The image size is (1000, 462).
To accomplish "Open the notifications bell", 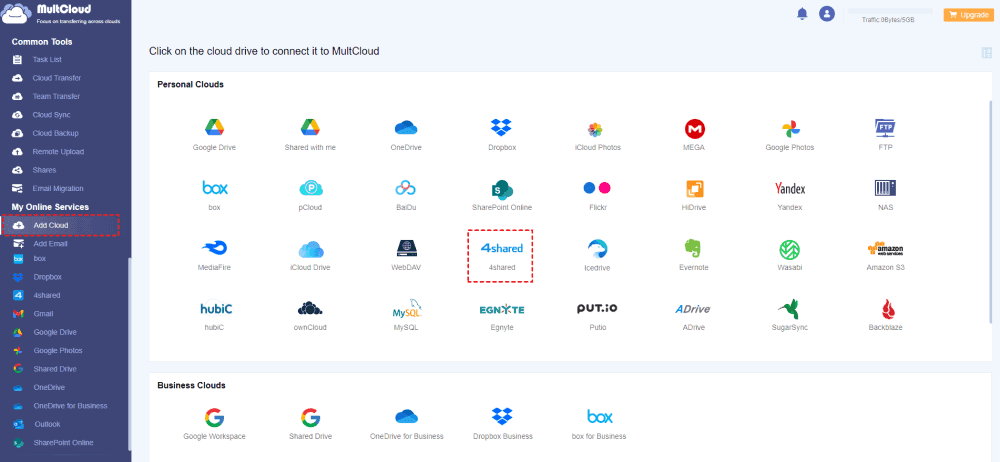I will pos(802,14).
